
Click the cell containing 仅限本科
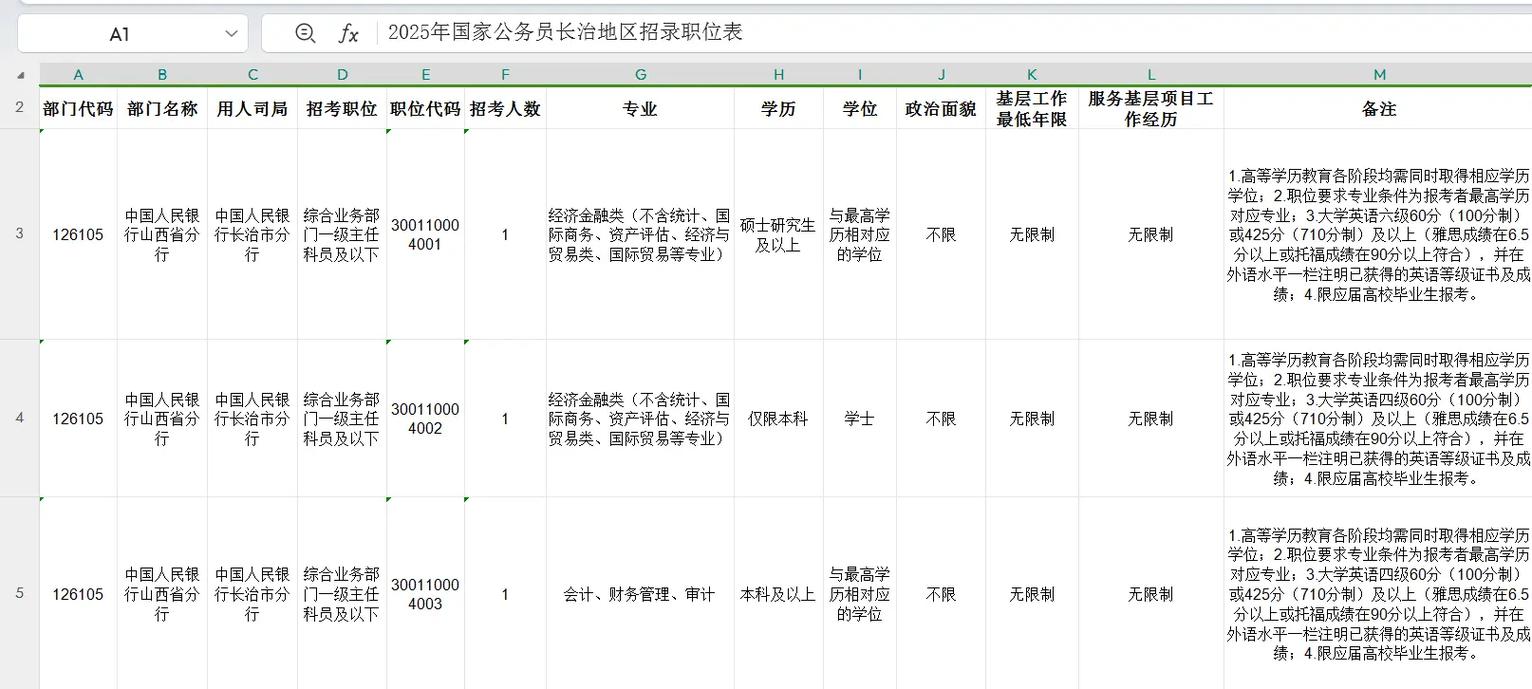click(778, 418)
